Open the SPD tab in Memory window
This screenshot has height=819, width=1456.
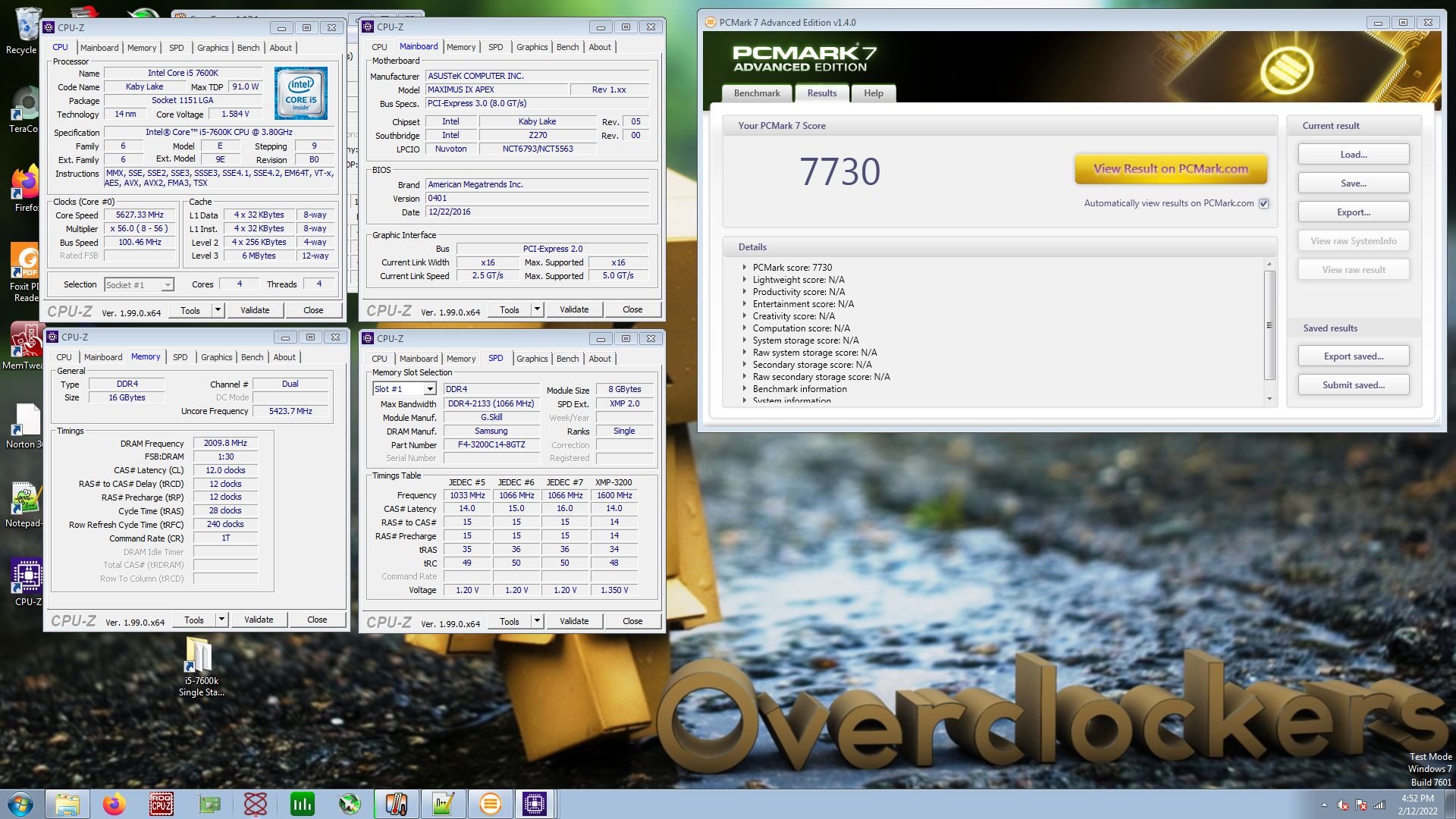180,357
